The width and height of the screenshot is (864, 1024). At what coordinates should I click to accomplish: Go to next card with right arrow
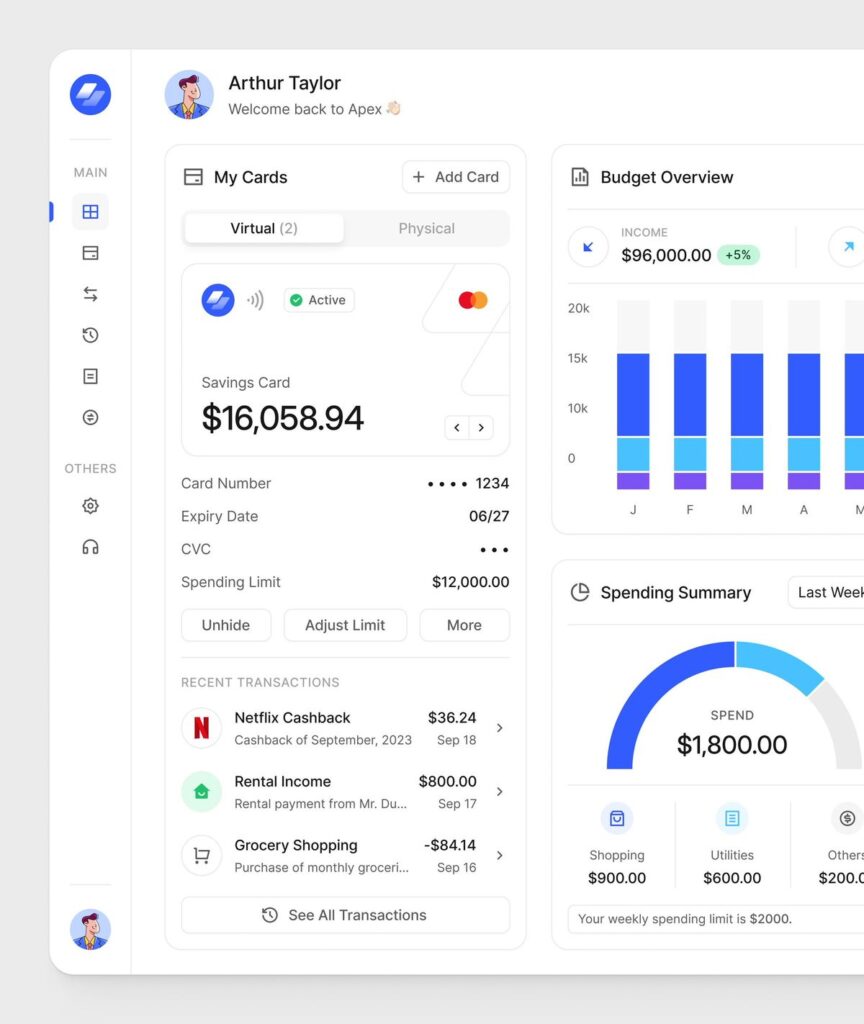click(482, 427)
